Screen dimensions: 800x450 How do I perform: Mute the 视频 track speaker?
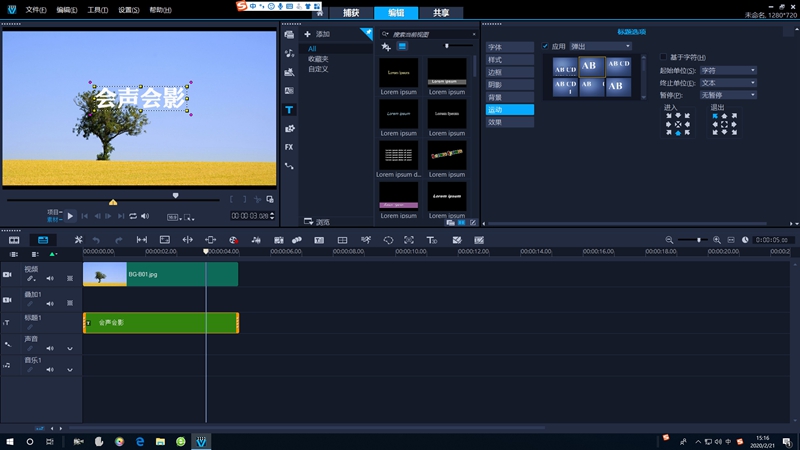(x=50, y=279)
